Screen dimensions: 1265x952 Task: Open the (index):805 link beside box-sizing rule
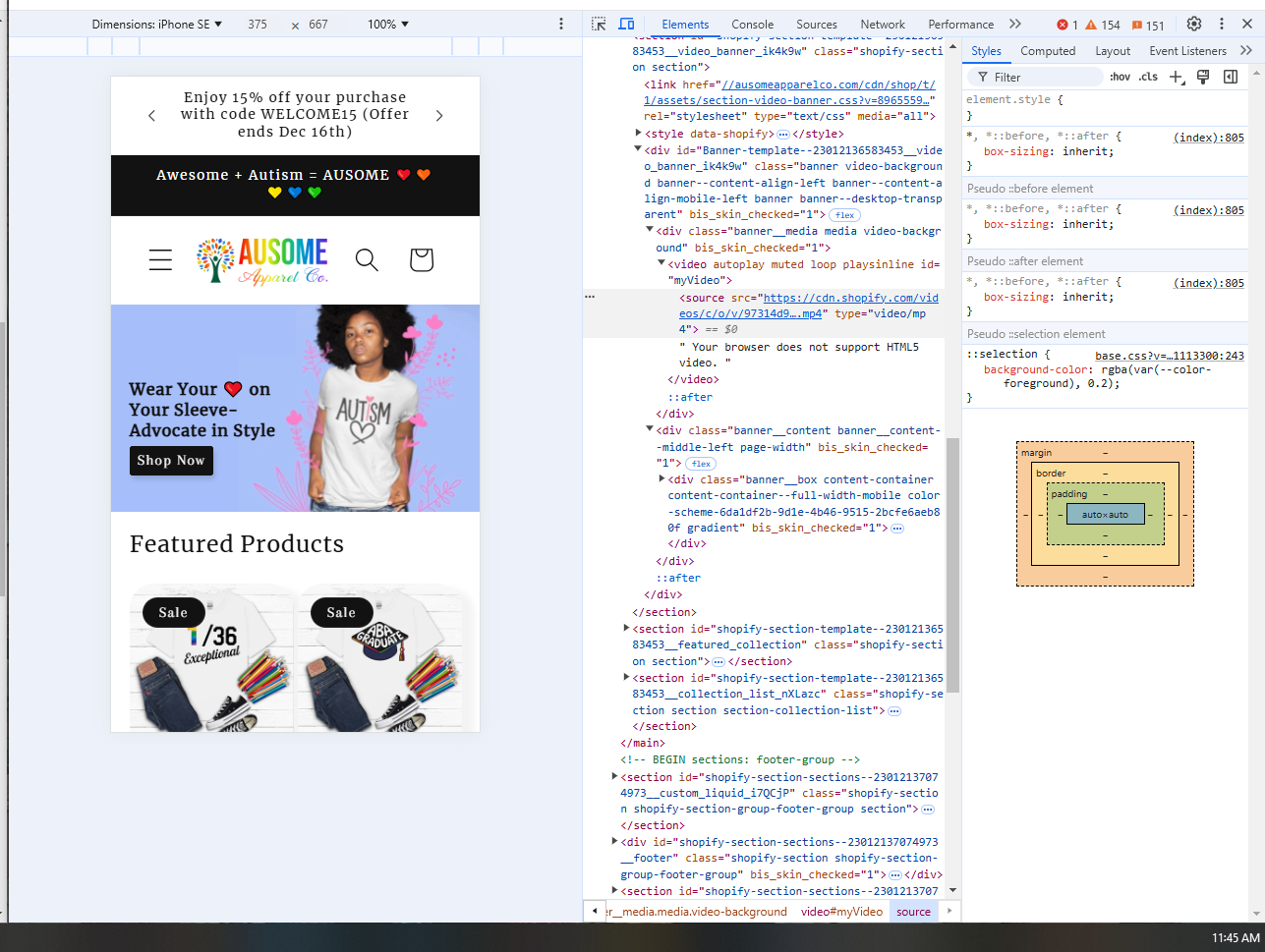1209,138
